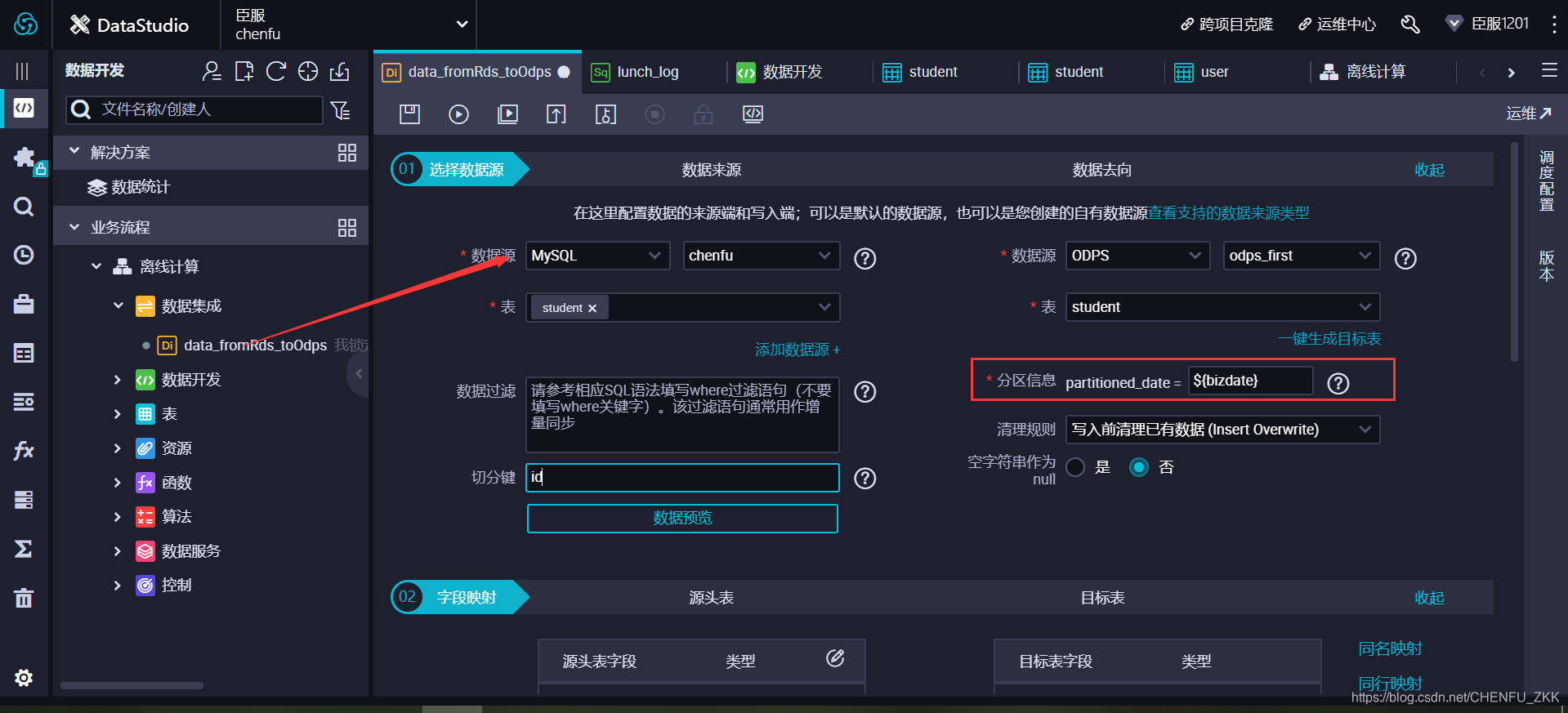Open the settings gear sidebar icon
The width and height of the screenshot is (1568, 713).
tap(24, 677)
